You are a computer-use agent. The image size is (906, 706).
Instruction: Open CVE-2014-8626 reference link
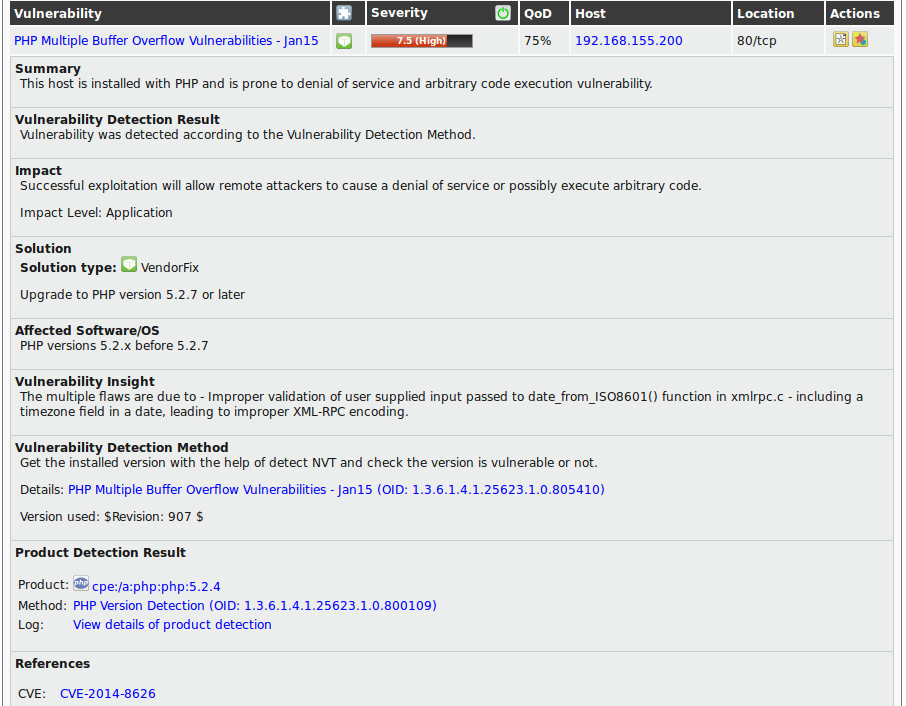107,693
